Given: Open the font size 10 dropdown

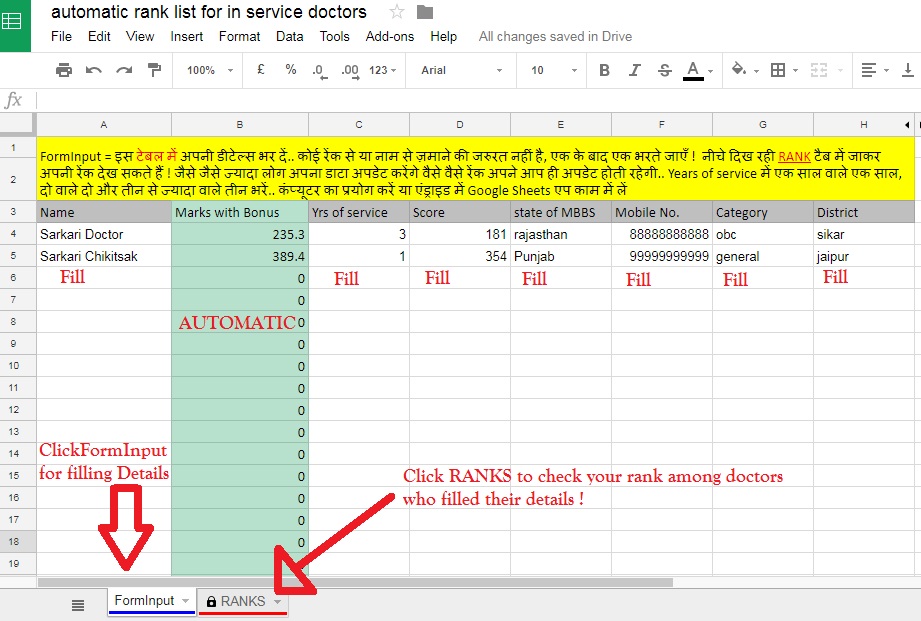Looking at the screenshot, I should click(x=554, y=70).
